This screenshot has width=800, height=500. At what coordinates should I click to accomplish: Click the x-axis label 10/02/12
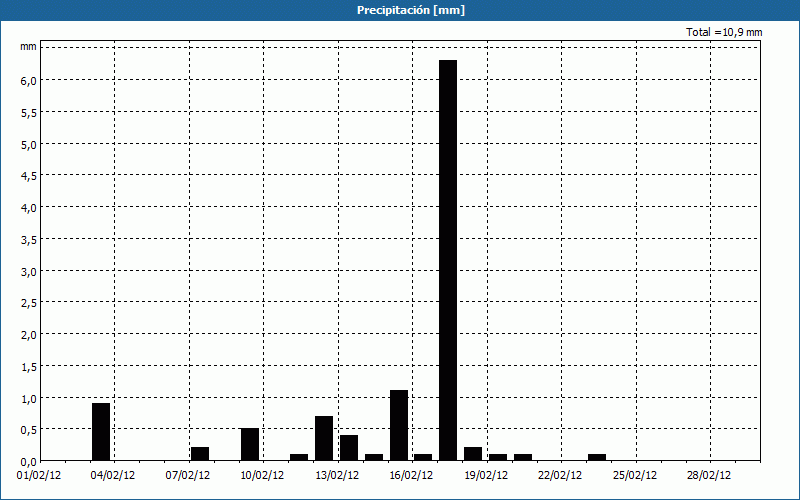point(262,476)
